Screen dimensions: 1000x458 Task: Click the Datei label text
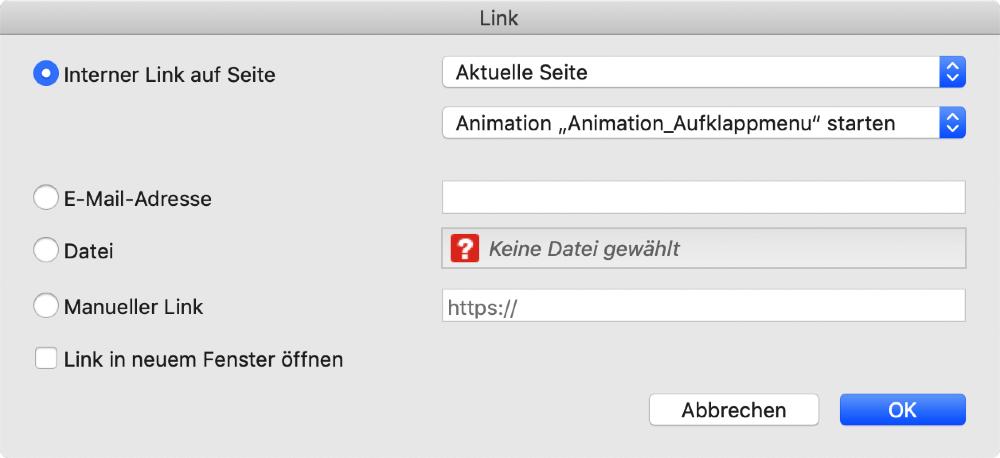88,251
